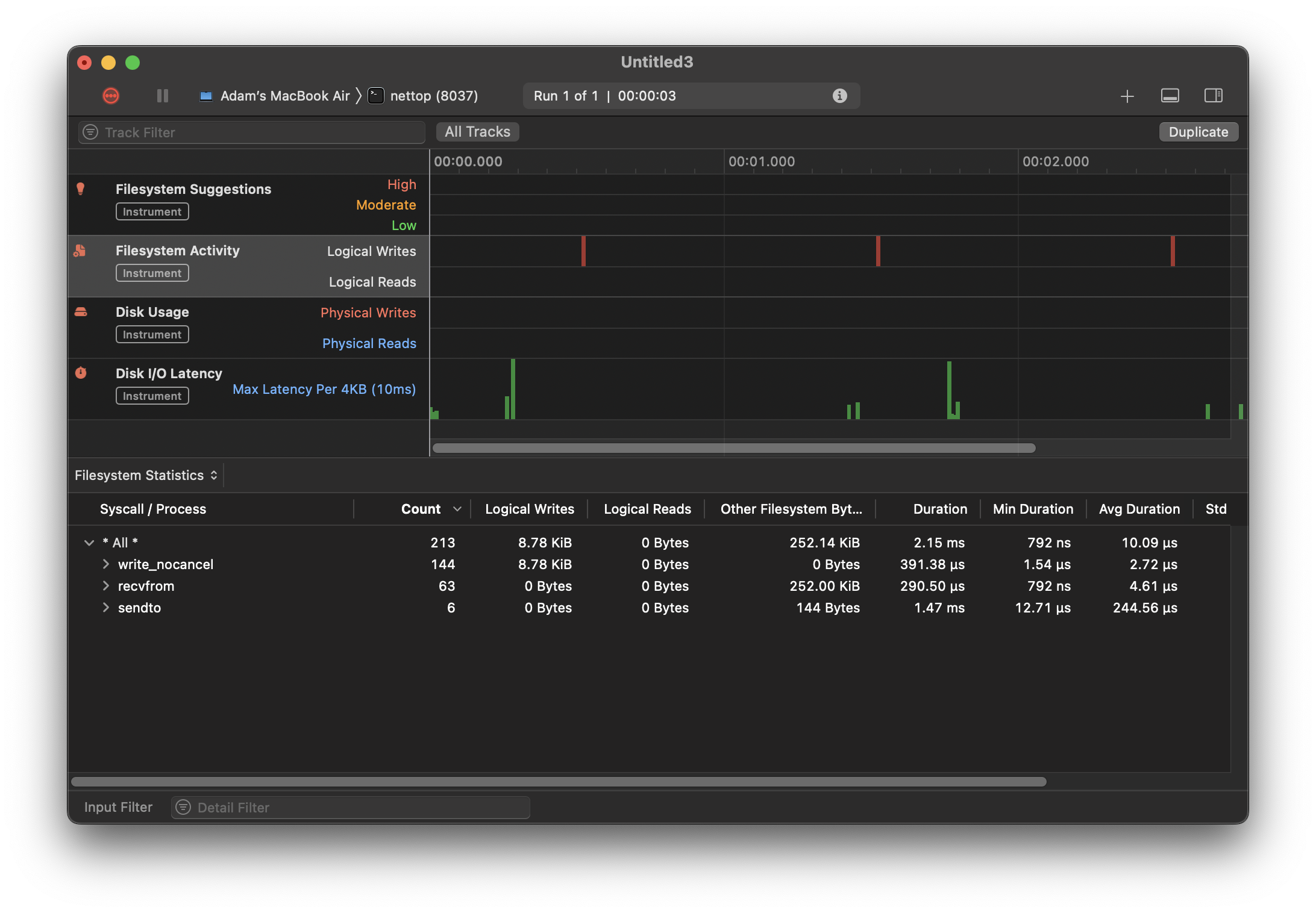Click the green zoom window button

coord(133,63)
